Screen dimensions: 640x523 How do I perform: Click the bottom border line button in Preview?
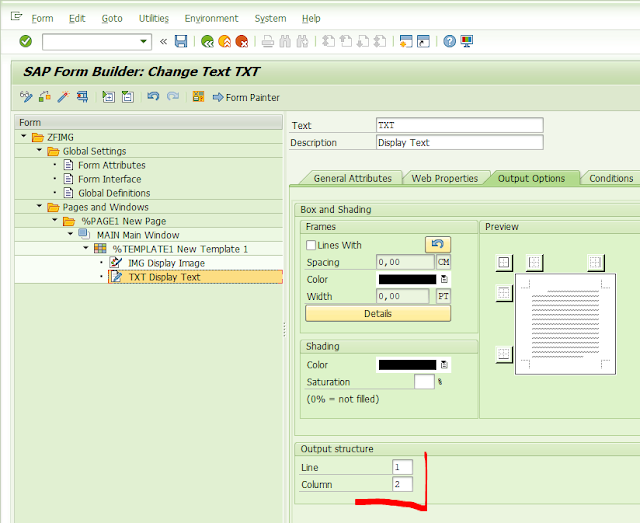click(x=504, y=354)
